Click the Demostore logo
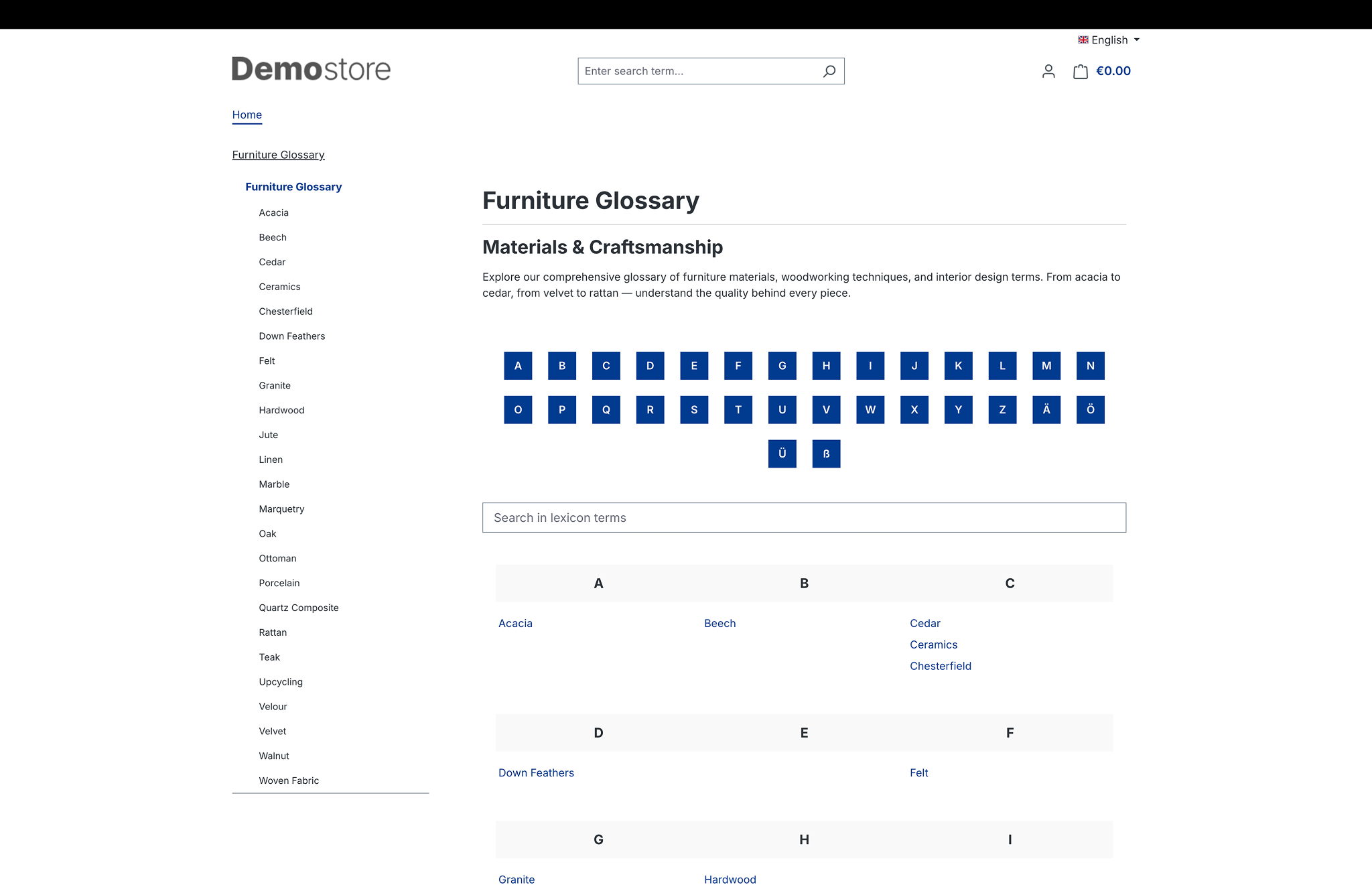The width and height of the screenshot is (1372, 887). click(x=311, y=69)
